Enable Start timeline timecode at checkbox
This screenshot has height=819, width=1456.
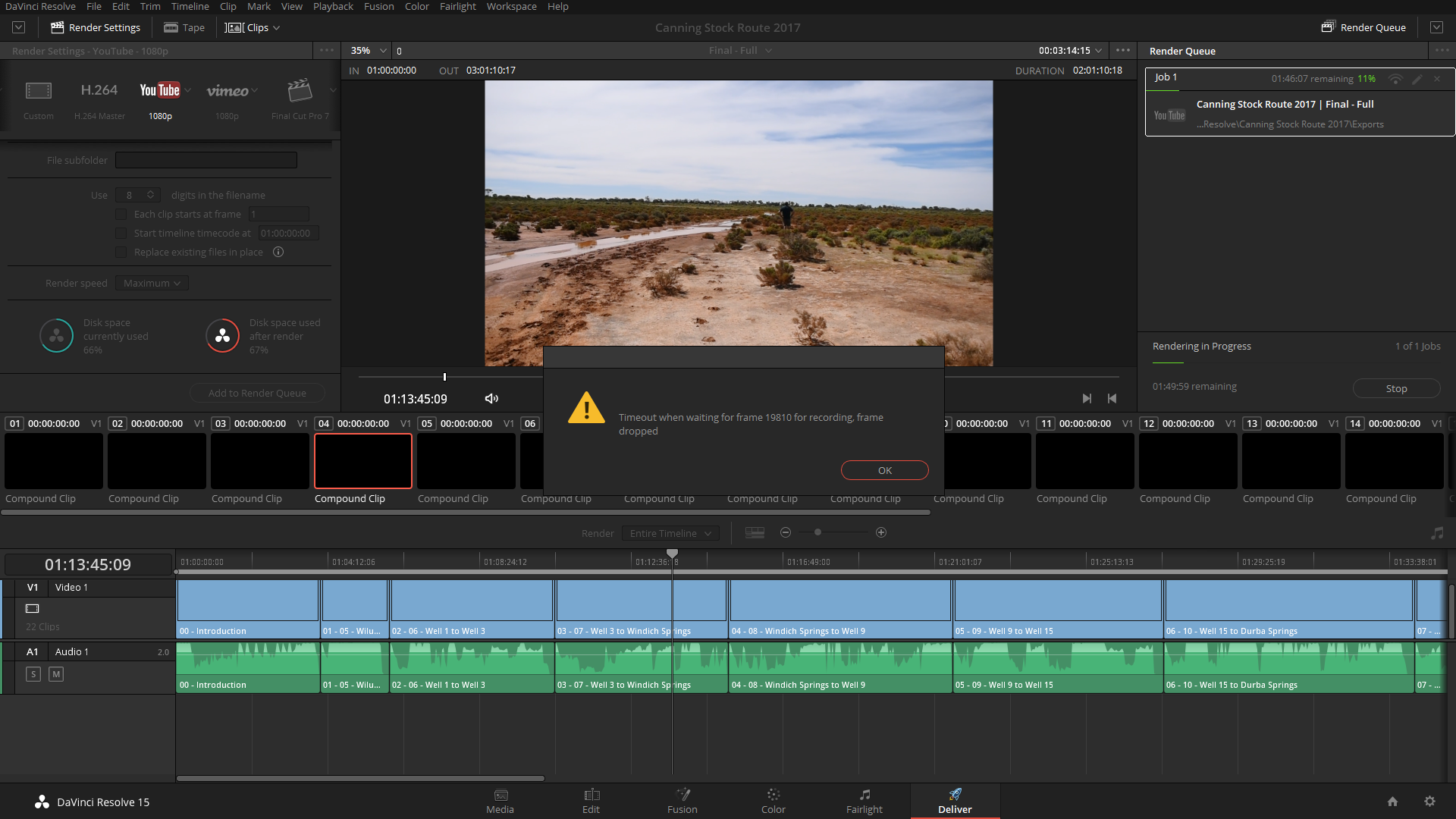pyautogui.click(x=121, y=234)
